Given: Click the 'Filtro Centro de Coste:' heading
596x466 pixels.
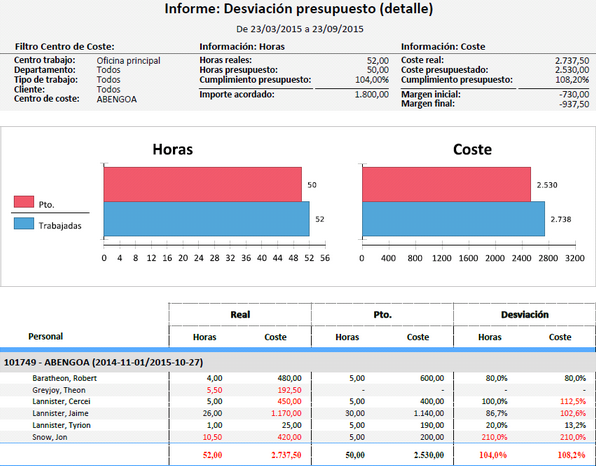Looking at the screenshot, I should 65,47.
